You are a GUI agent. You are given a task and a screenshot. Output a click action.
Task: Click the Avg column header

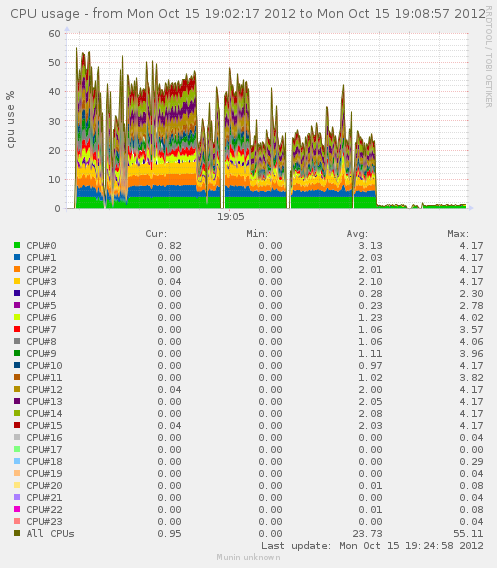357,234
